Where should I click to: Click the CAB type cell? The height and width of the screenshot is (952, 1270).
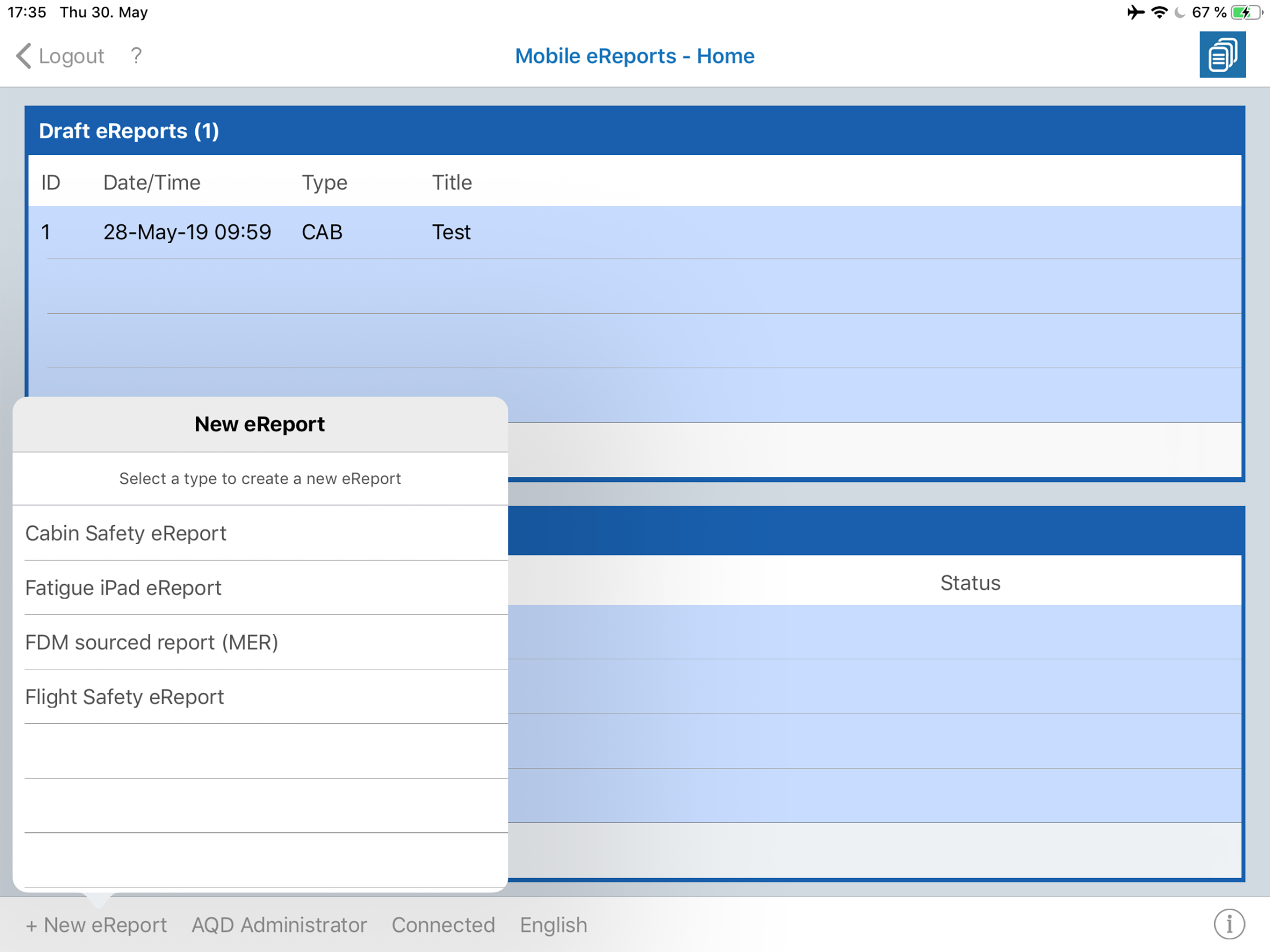322,232
